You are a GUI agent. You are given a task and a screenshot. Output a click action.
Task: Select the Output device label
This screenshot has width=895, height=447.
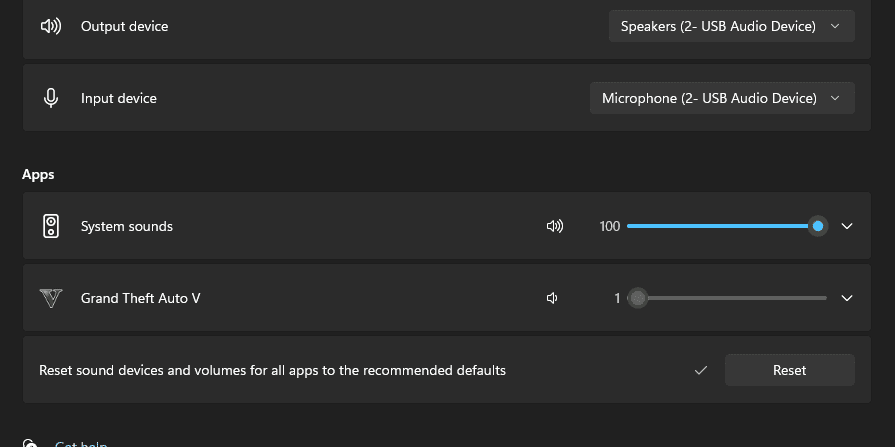point(124,26)
